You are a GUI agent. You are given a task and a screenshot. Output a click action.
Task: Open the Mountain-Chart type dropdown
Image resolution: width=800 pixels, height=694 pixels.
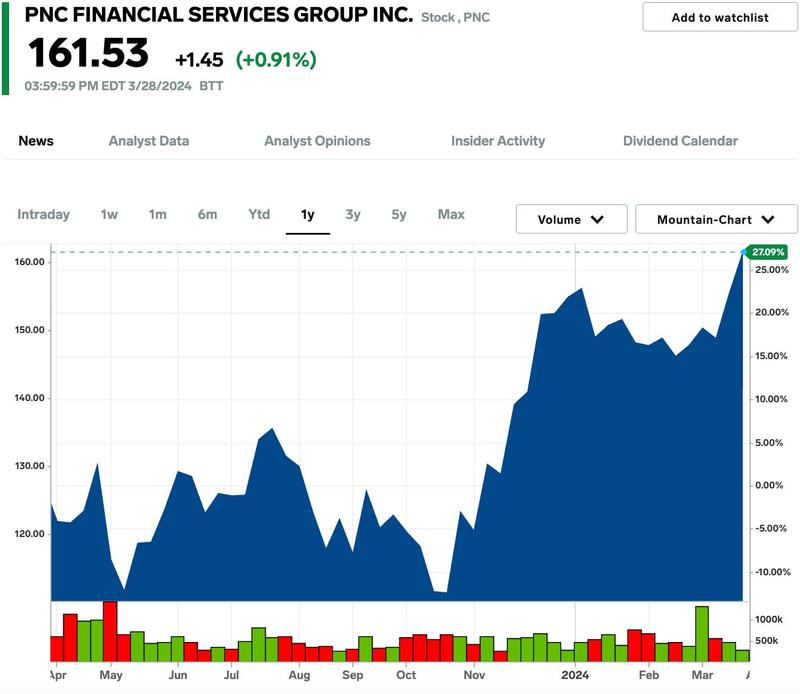[716, 219]
